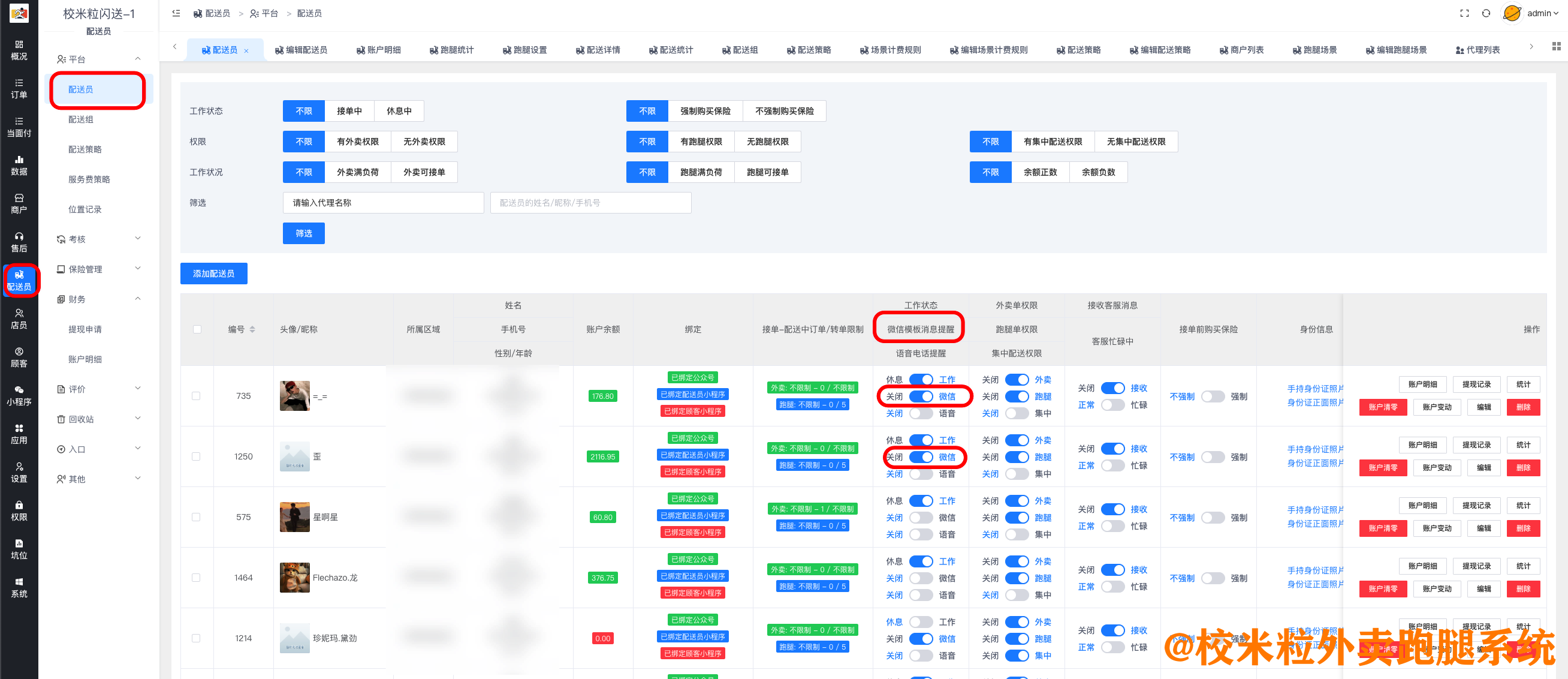Select the 顾客 icon in the sidebar
Screen dimensions: 1568x679
coord(19,357)
